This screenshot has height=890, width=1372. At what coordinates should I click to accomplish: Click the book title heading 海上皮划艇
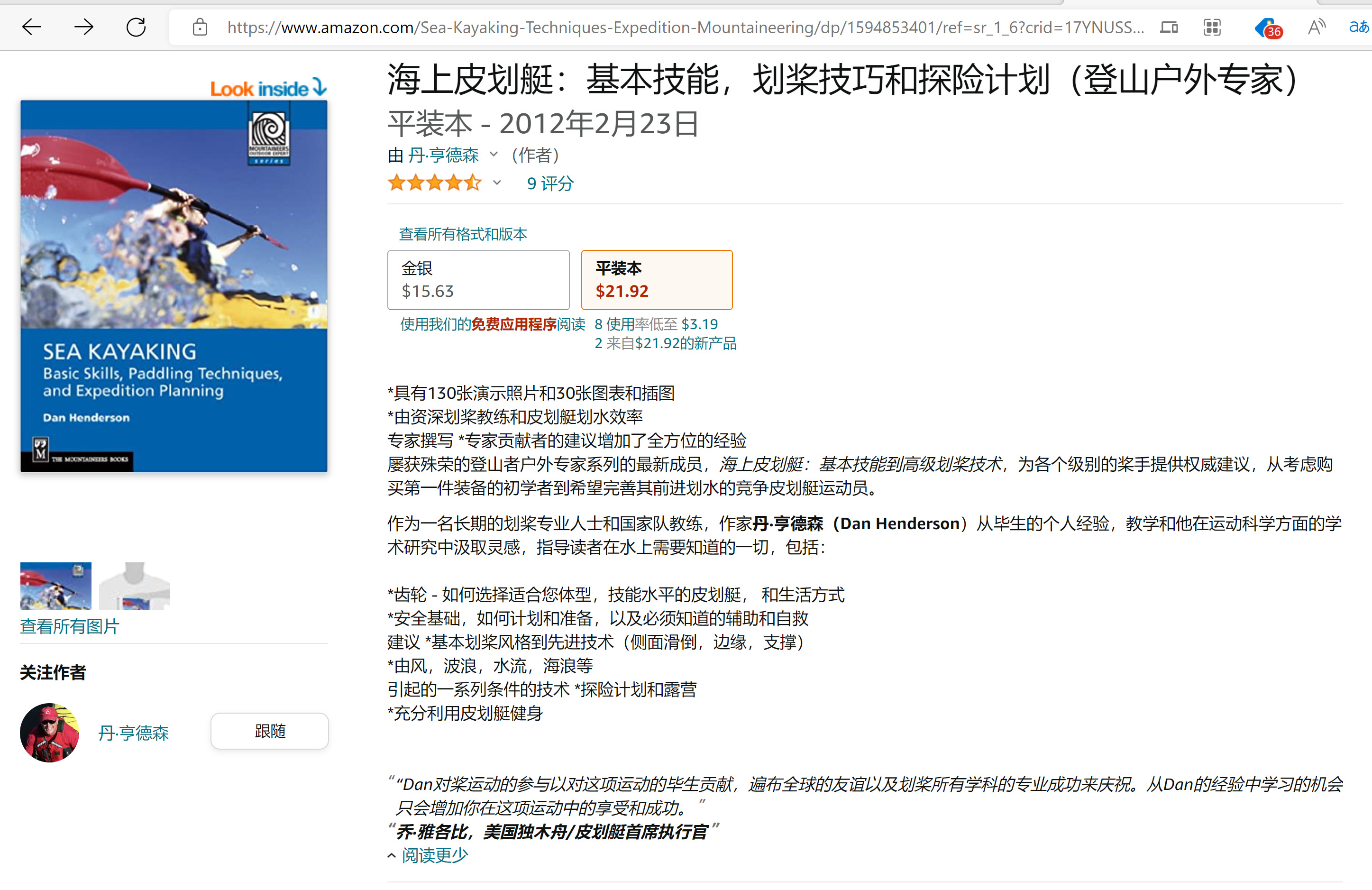843,80
